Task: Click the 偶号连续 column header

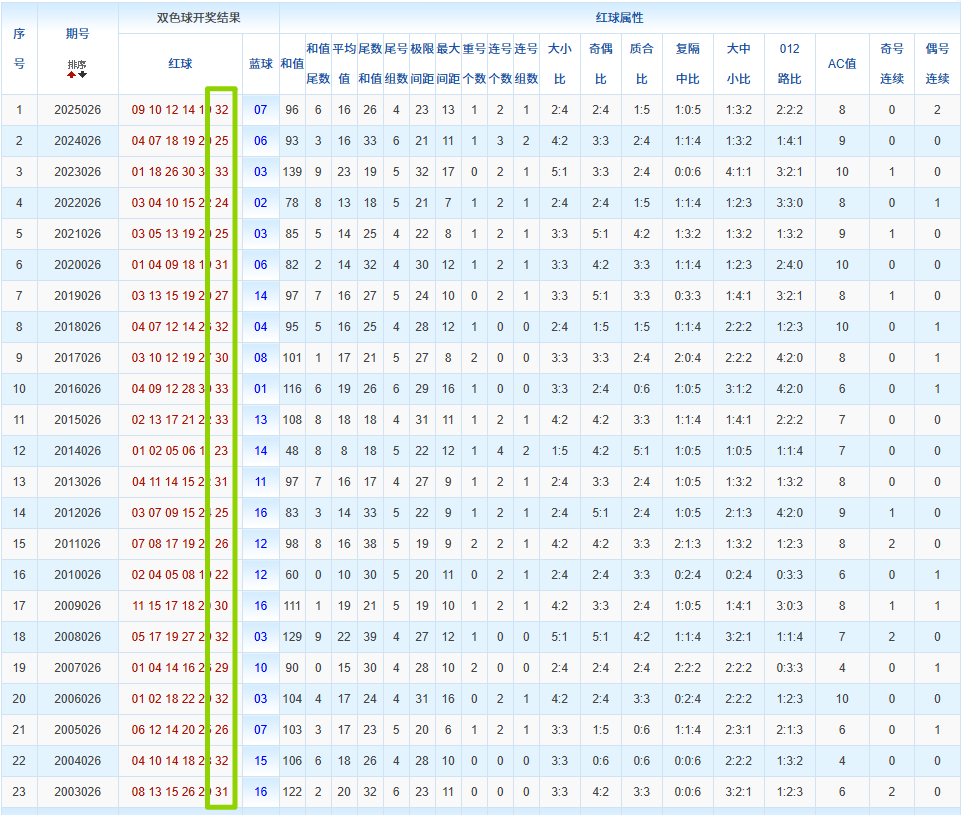Action: click(937, 63)
